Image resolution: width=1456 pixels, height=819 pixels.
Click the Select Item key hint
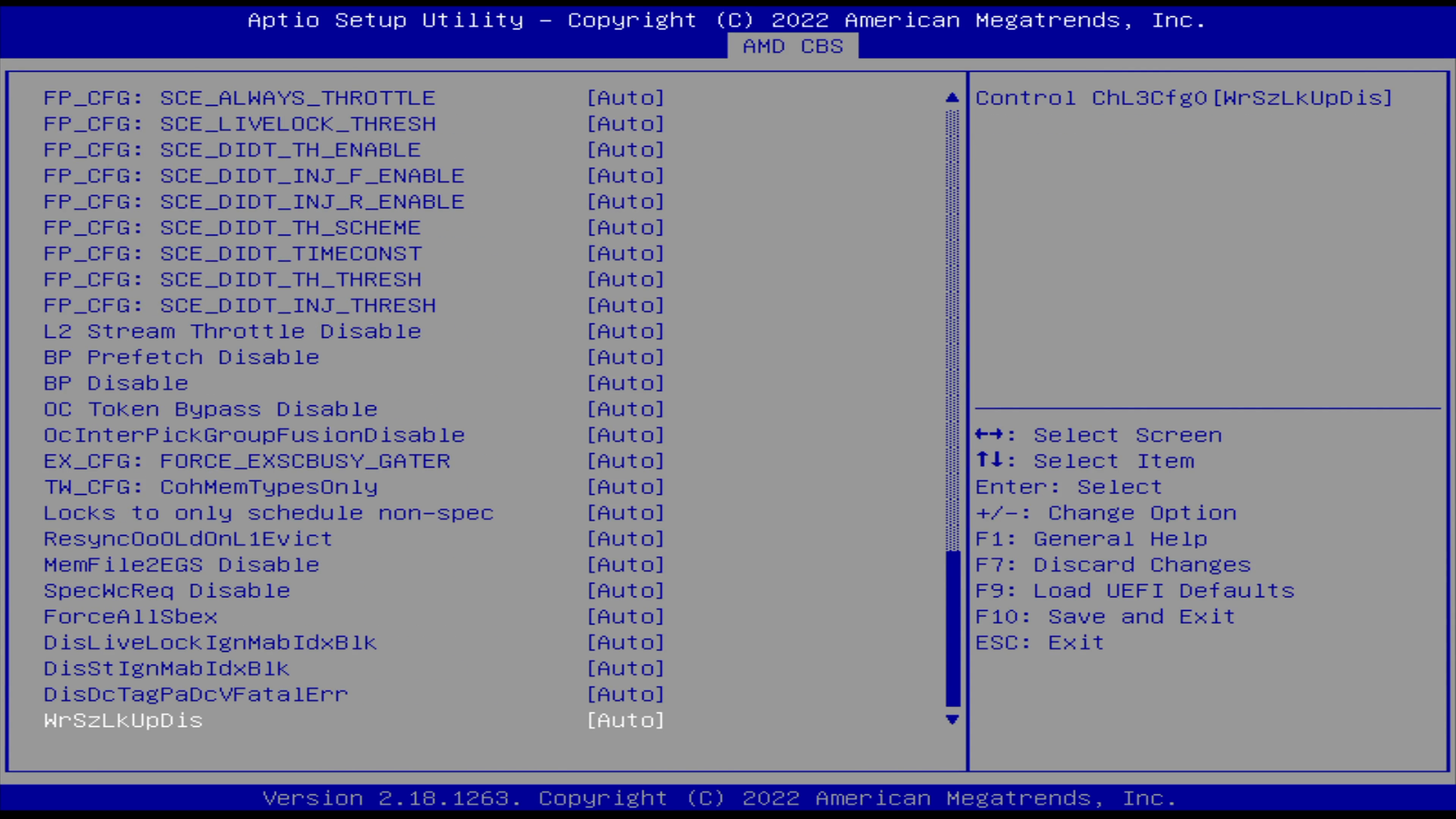1085,461
